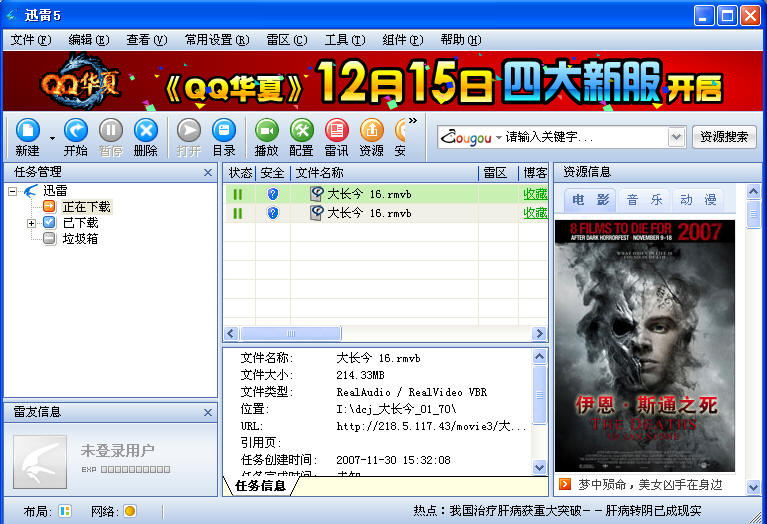Open the 查看 menu

tap(147, 40)
